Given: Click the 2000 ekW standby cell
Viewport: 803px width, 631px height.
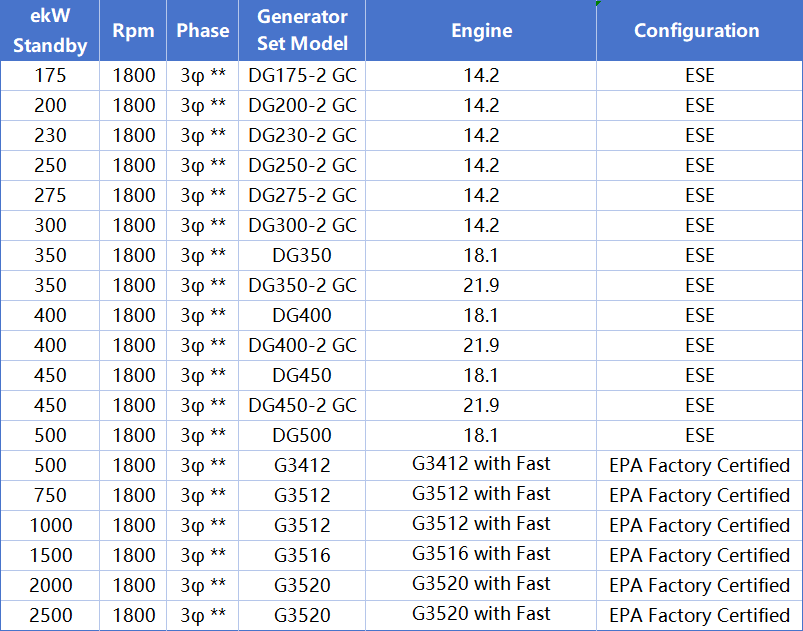Looking at the screenshot, I should click(x=50, y=585).
